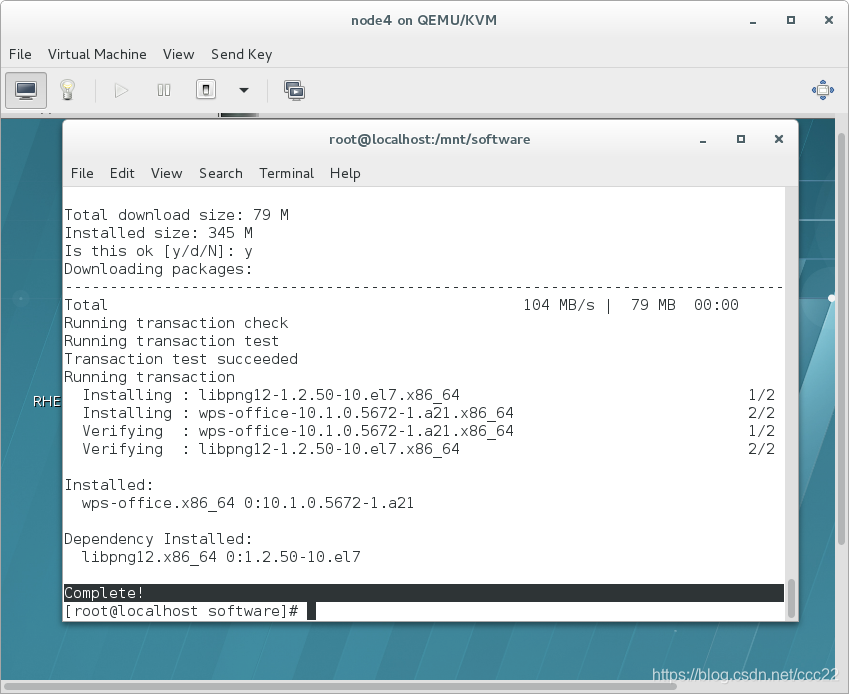
Task: Open manage VM snapshots icon
Action: point(294,90)
